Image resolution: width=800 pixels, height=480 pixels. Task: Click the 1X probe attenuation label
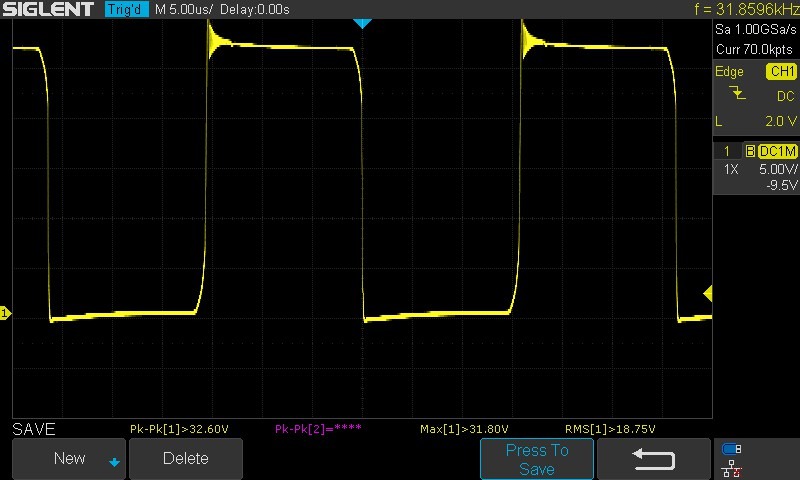pos(731,169)
